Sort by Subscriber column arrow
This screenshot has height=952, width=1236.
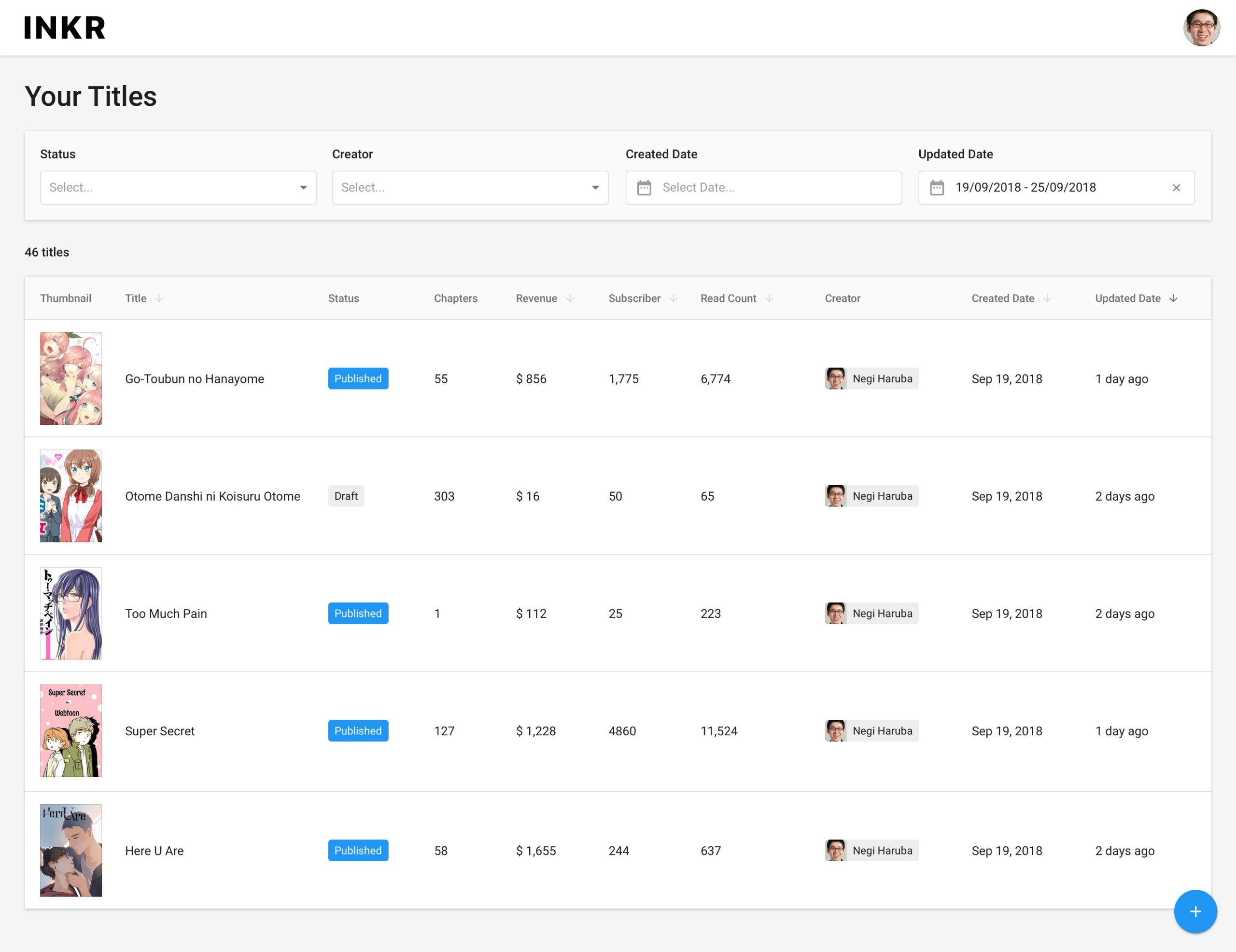click(x=674, y=298)
